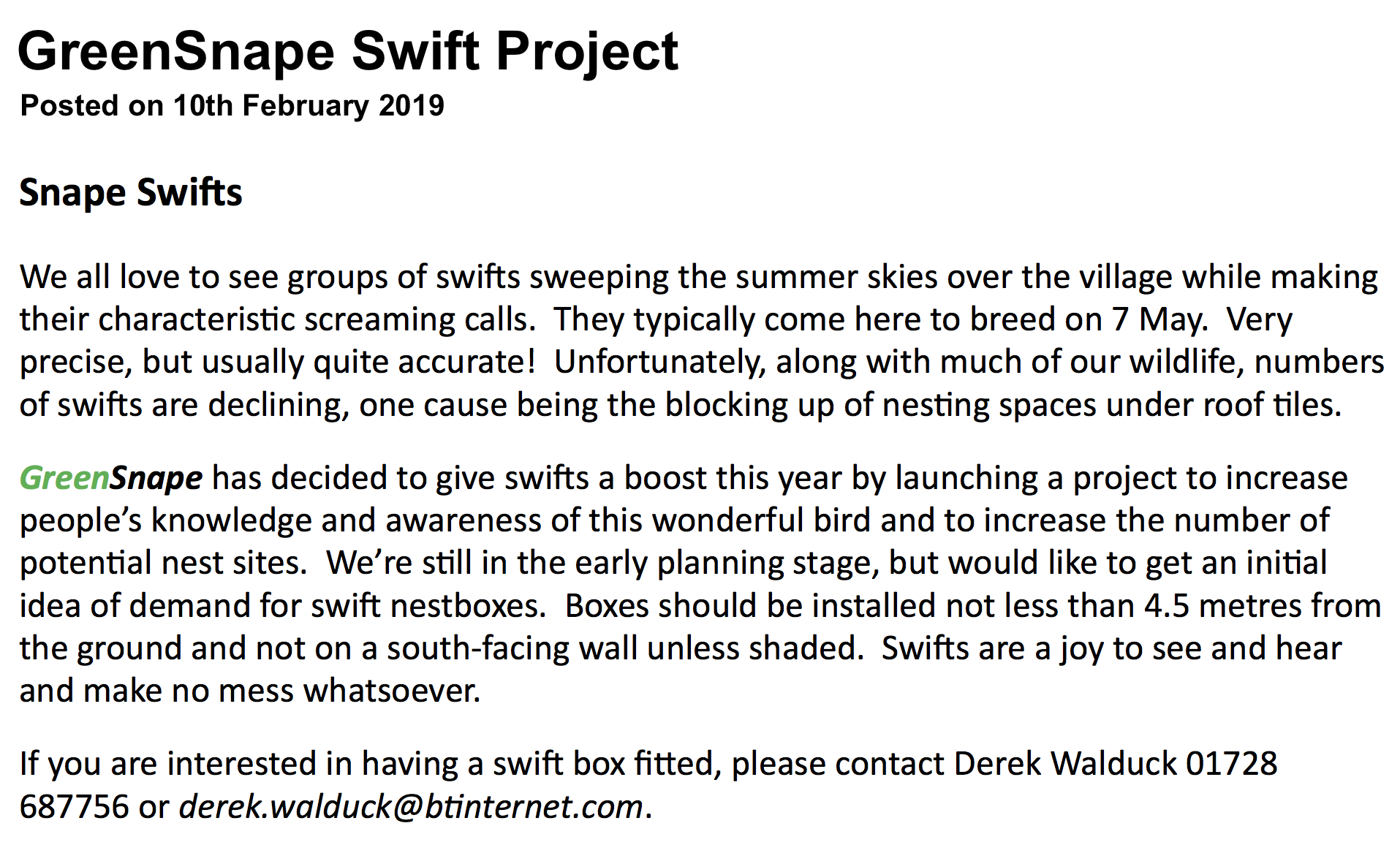This screenshot has width=1400, height=864.
Task: Click the number 687756
Action: point(74,807)
